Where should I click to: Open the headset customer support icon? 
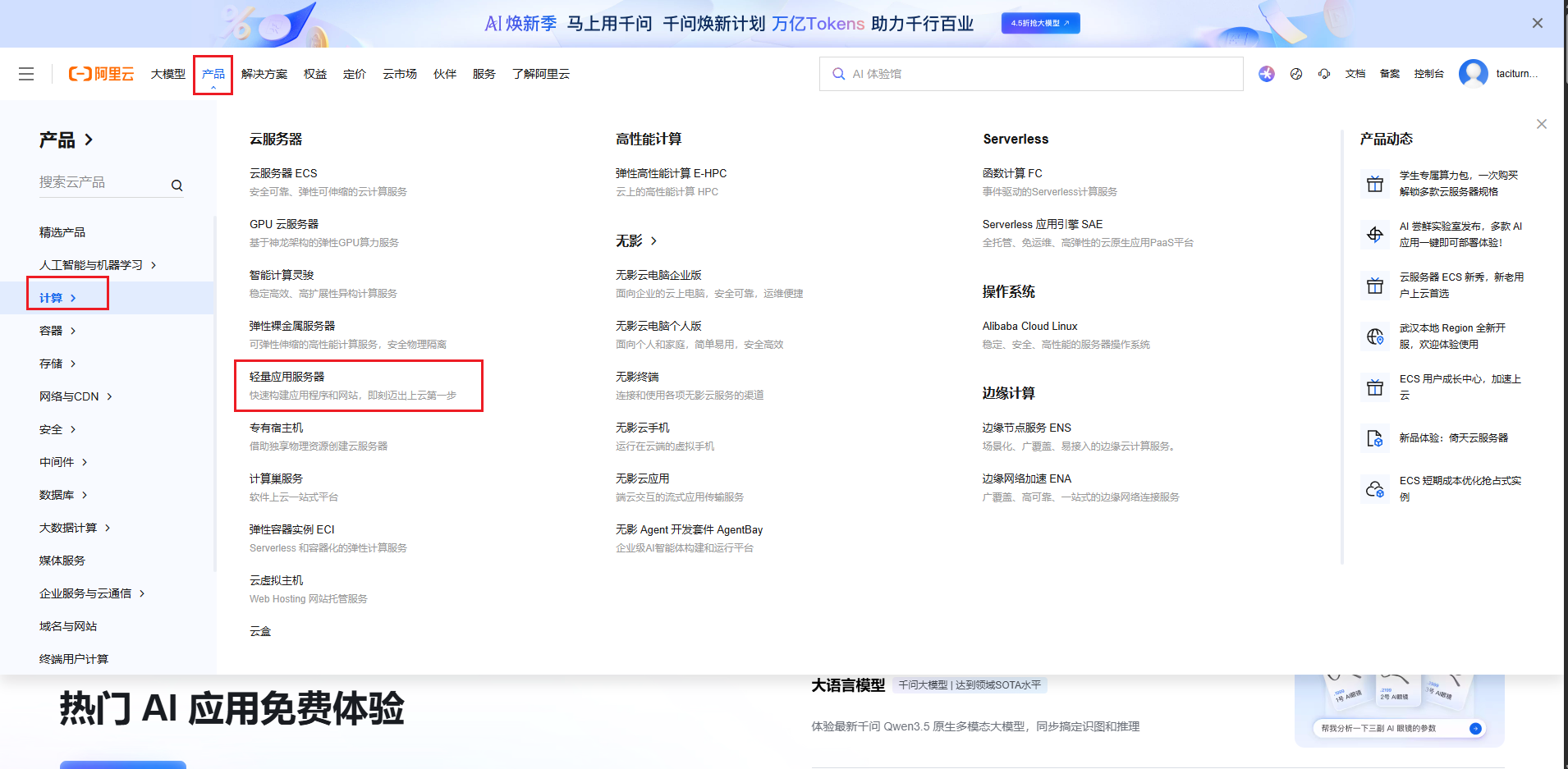(x=1324, y=74)
